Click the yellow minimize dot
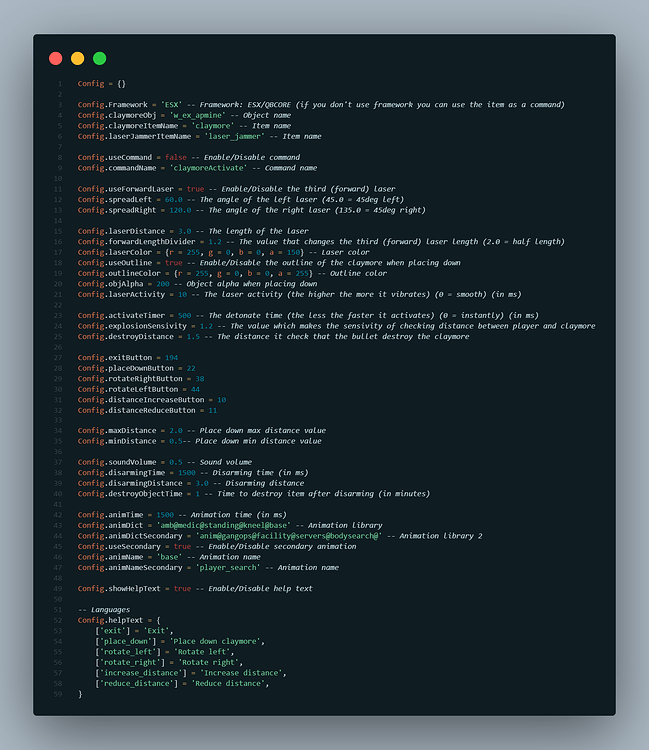Viewport: 649px width, 750px height. point(77,58)
